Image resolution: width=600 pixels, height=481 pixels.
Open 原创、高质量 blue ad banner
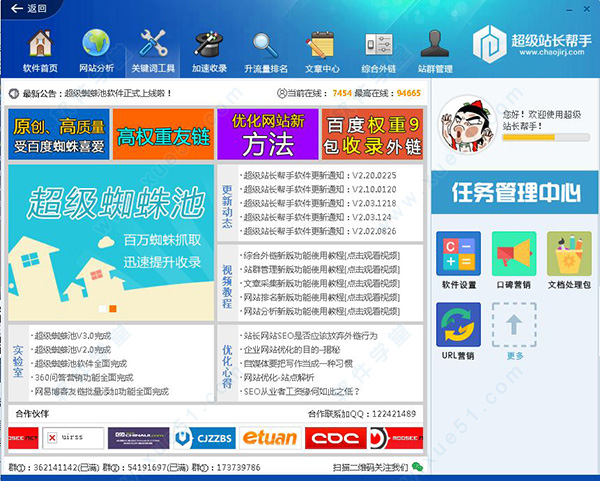59,134
